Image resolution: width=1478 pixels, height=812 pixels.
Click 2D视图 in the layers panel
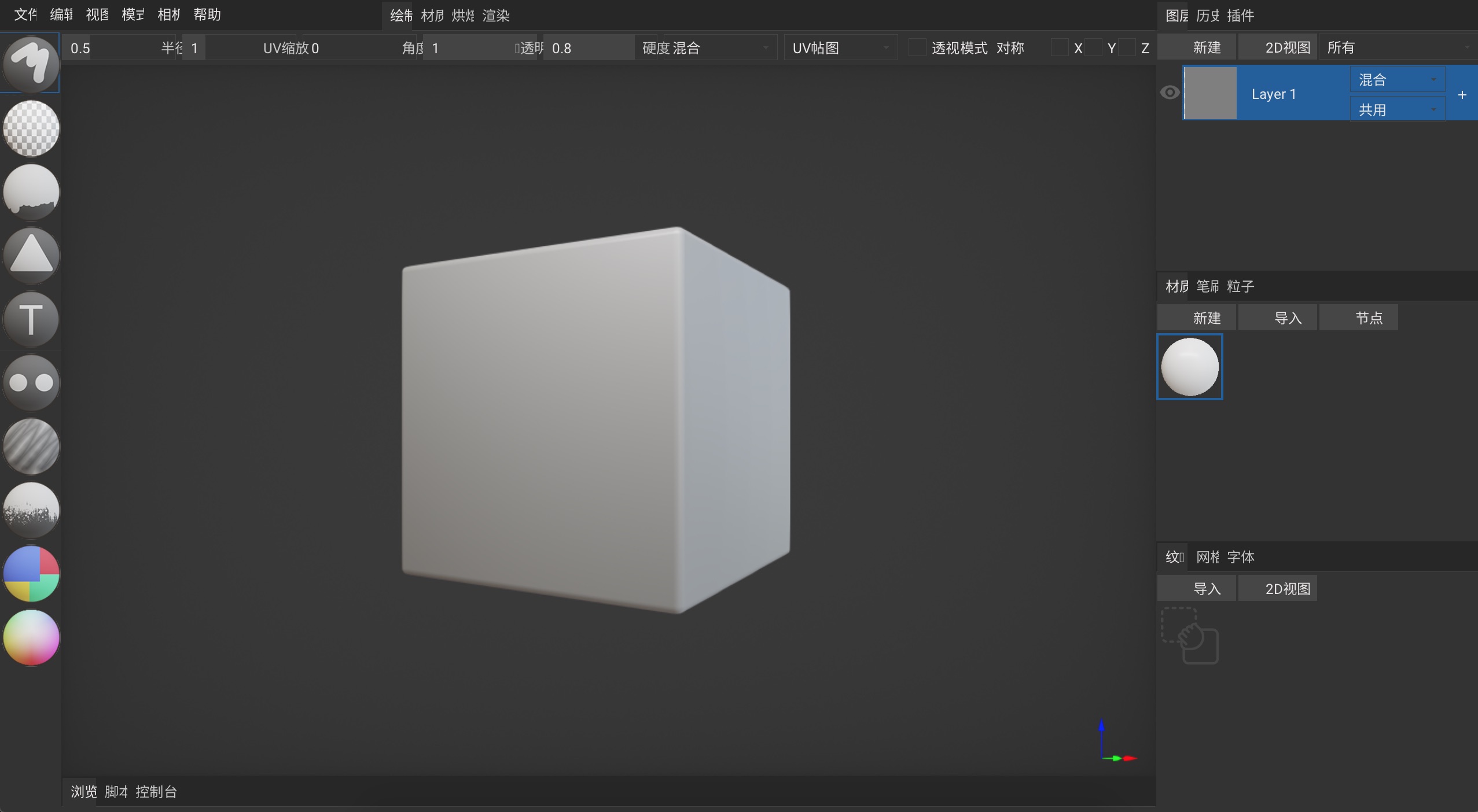[1278, 47]
